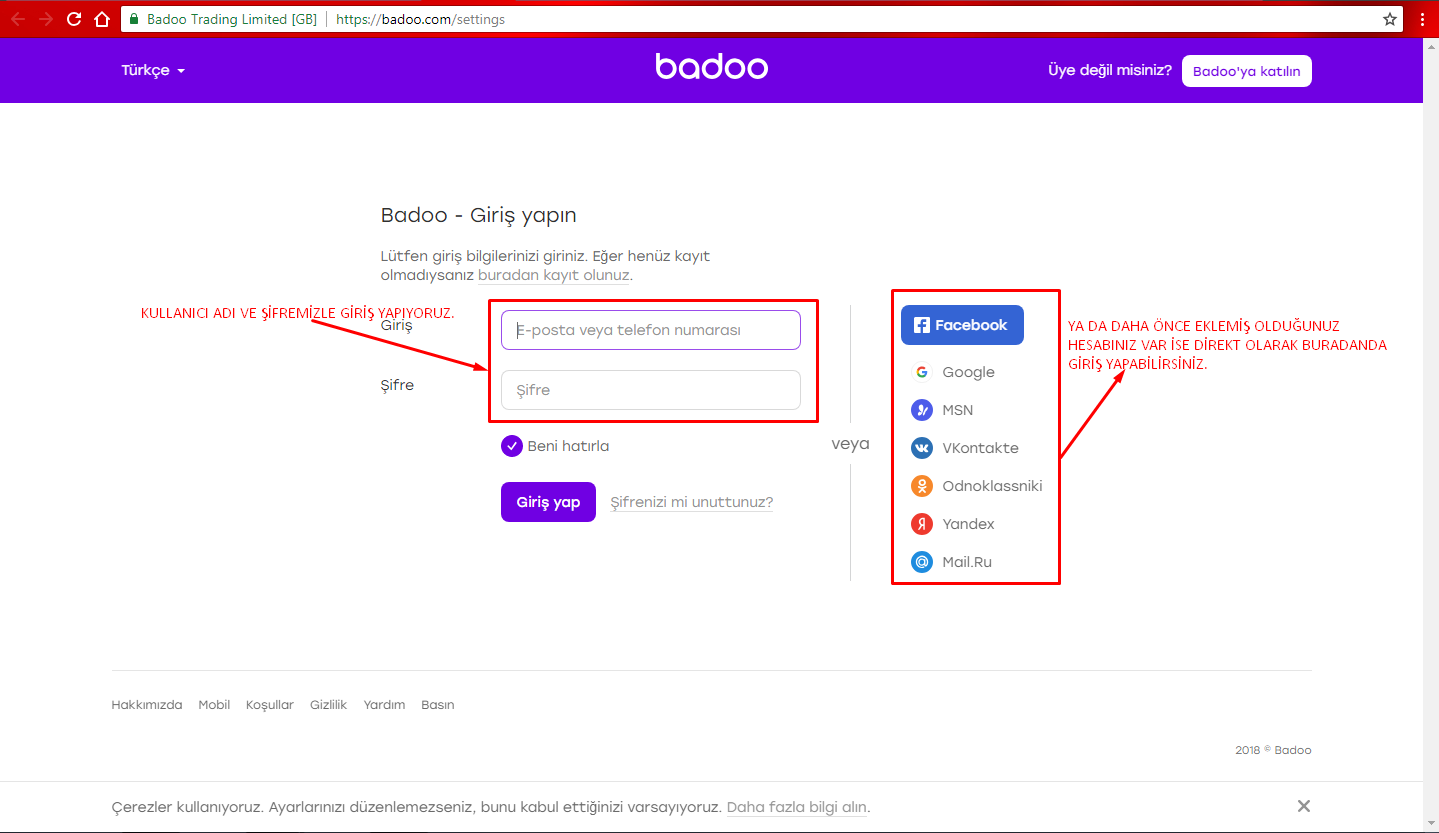The image size is (1439, 833).
Task: Open the Koşullar footer link
Action: point(270,705)
